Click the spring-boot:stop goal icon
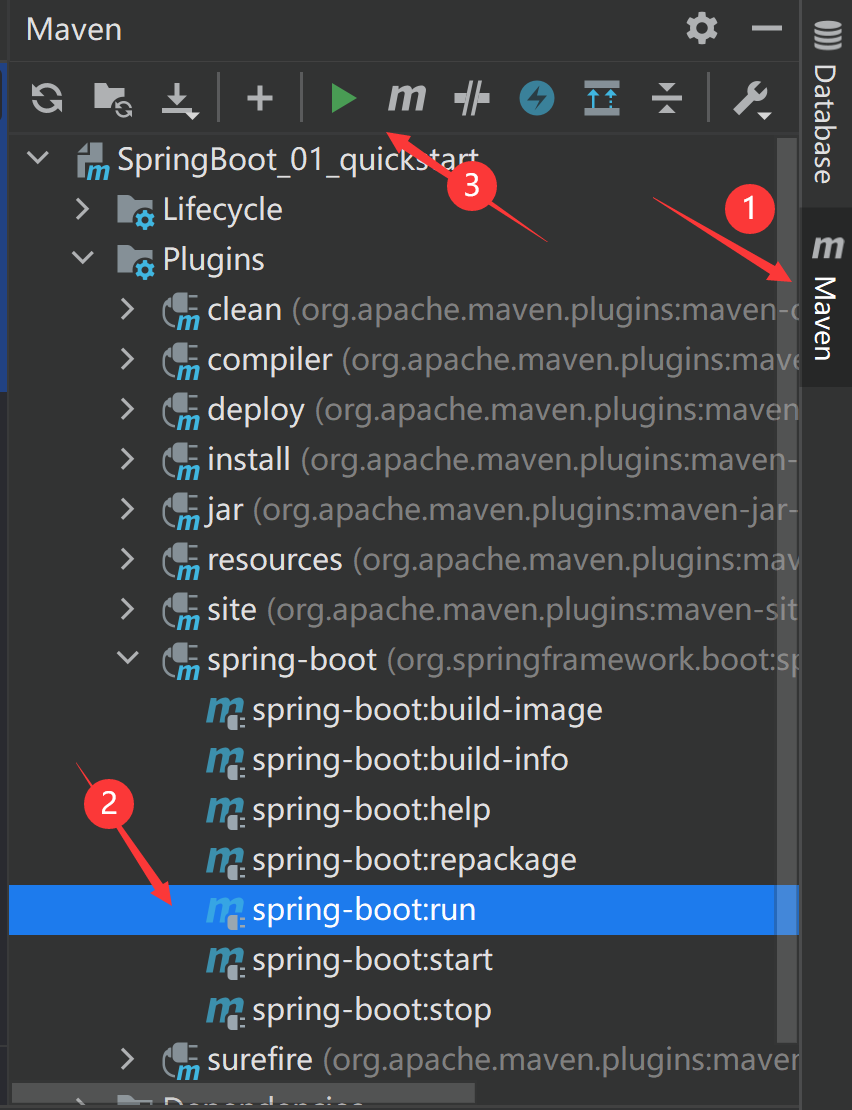Viewport: 852px width, 1110px height. coord(226,1012)
